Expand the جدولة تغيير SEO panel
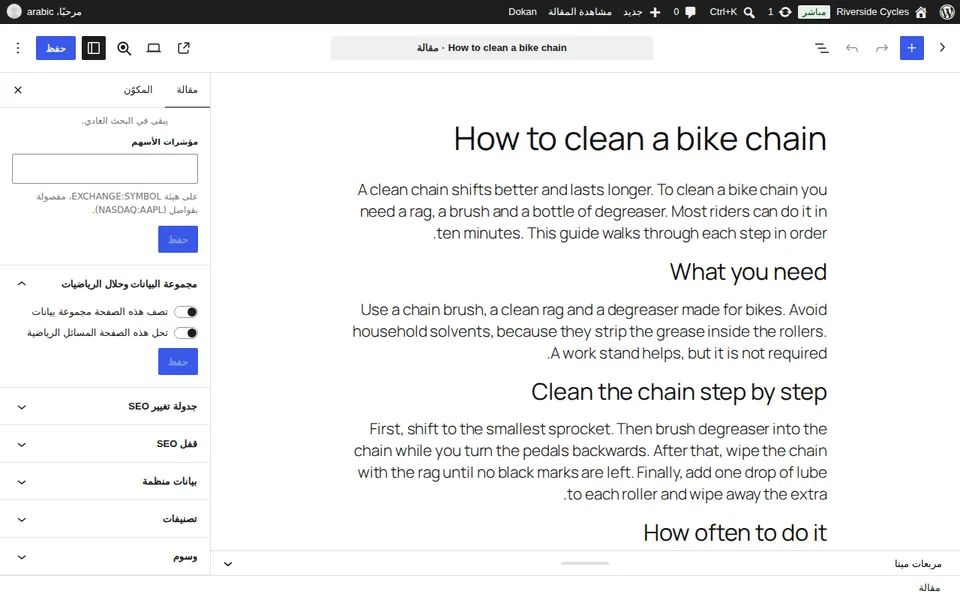This screenshot has height=600, width=960. 105,407
